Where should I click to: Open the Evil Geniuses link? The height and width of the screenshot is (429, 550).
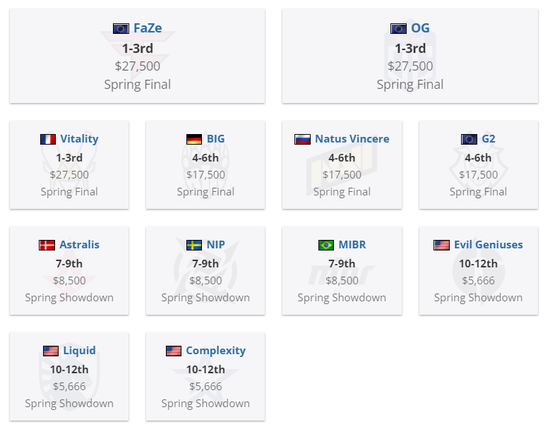488,244
